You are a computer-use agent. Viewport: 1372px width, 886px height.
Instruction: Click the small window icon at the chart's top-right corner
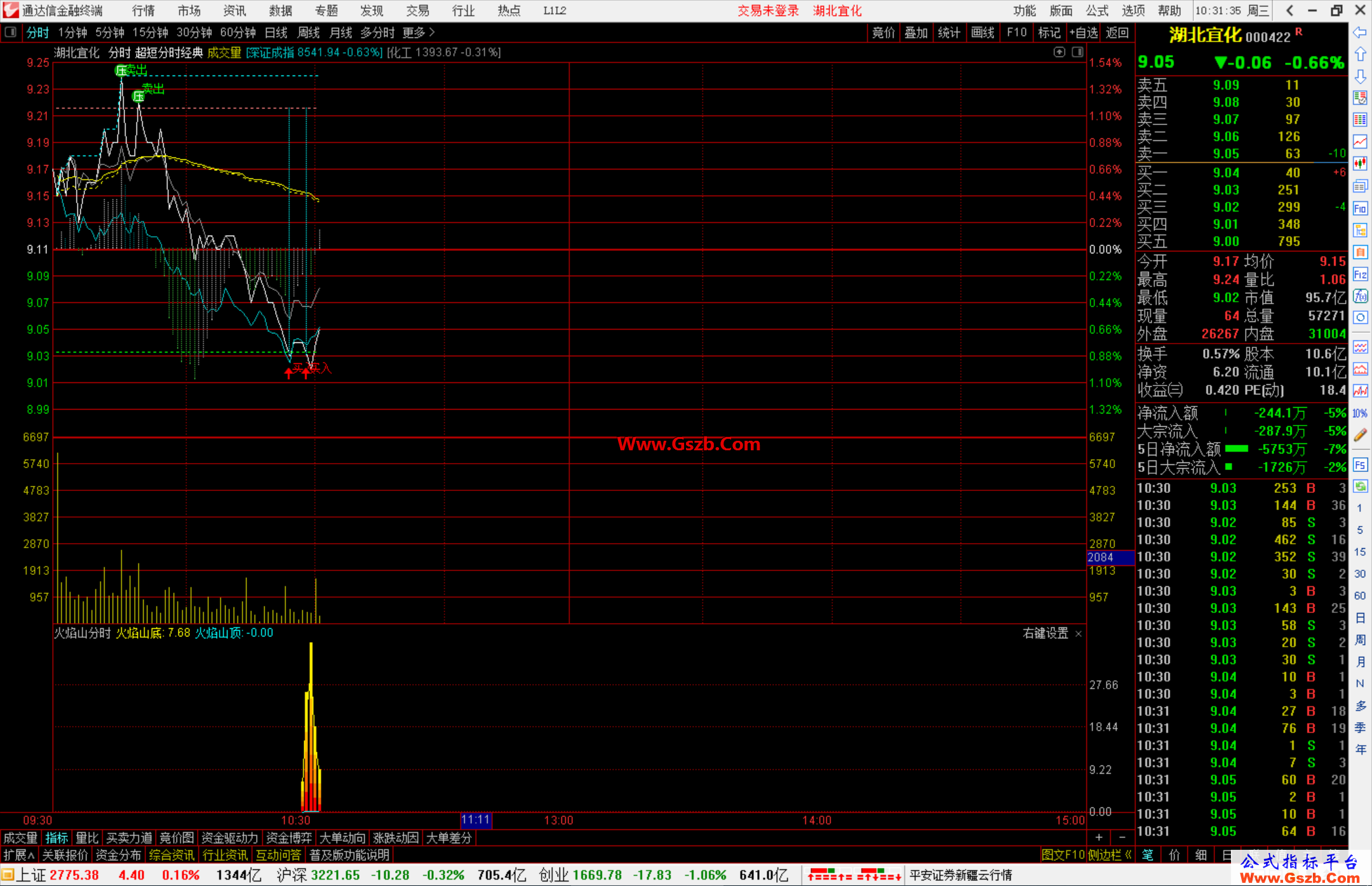tap(1077, 52)
